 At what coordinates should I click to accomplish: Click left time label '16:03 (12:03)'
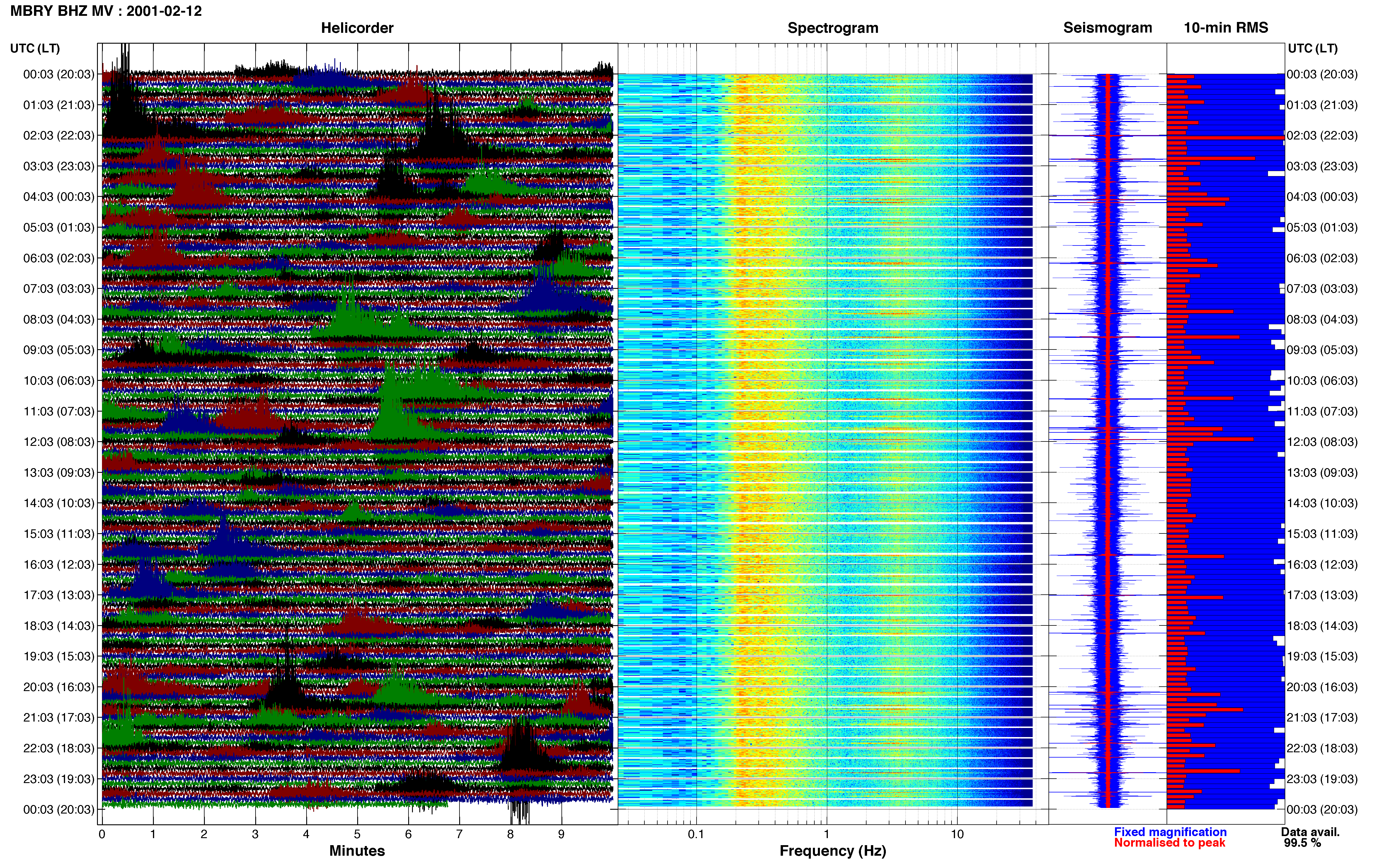[x=59, y=564]
